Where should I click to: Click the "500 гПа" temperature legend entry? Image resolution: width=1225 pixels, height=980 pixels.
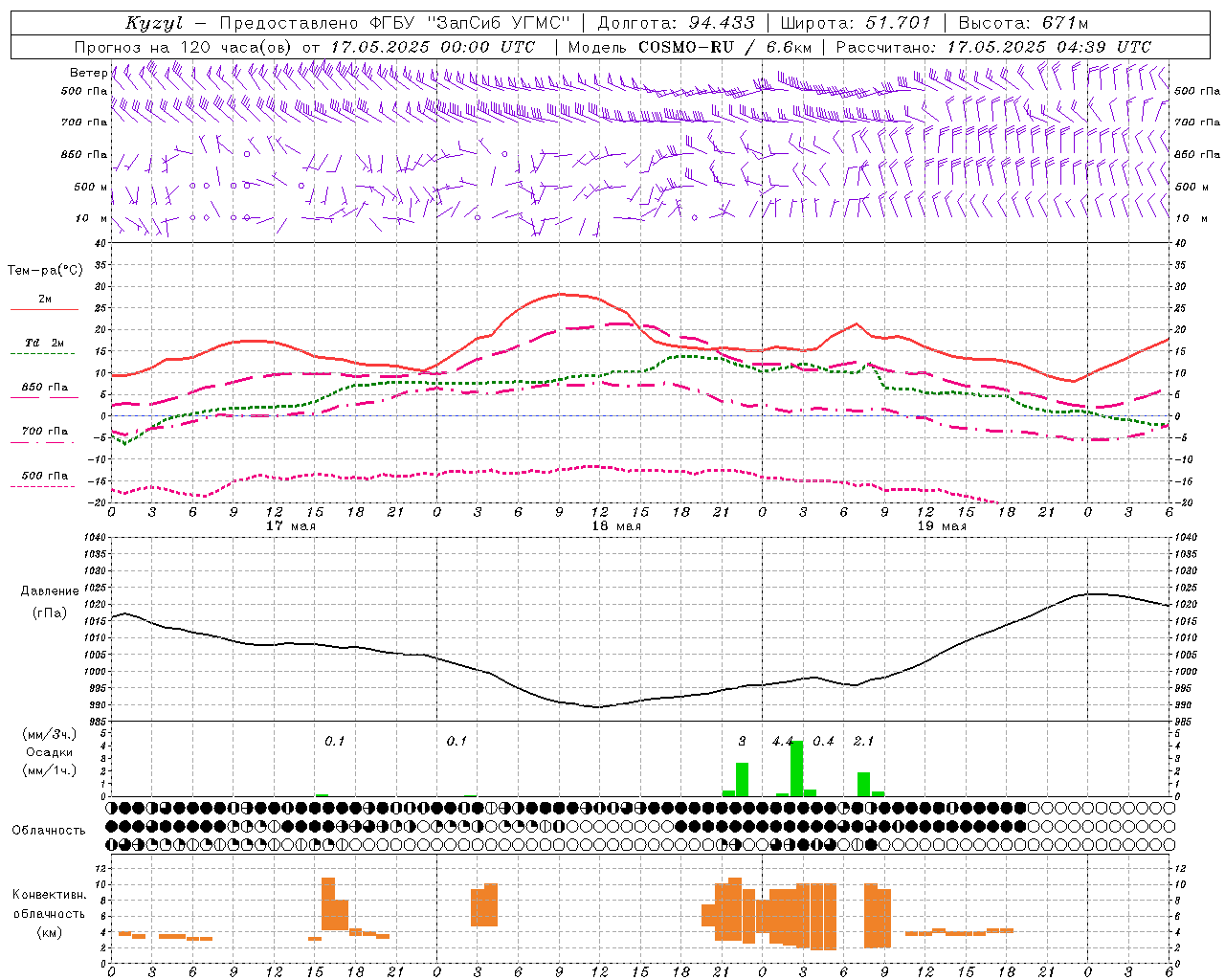point(44,476)
